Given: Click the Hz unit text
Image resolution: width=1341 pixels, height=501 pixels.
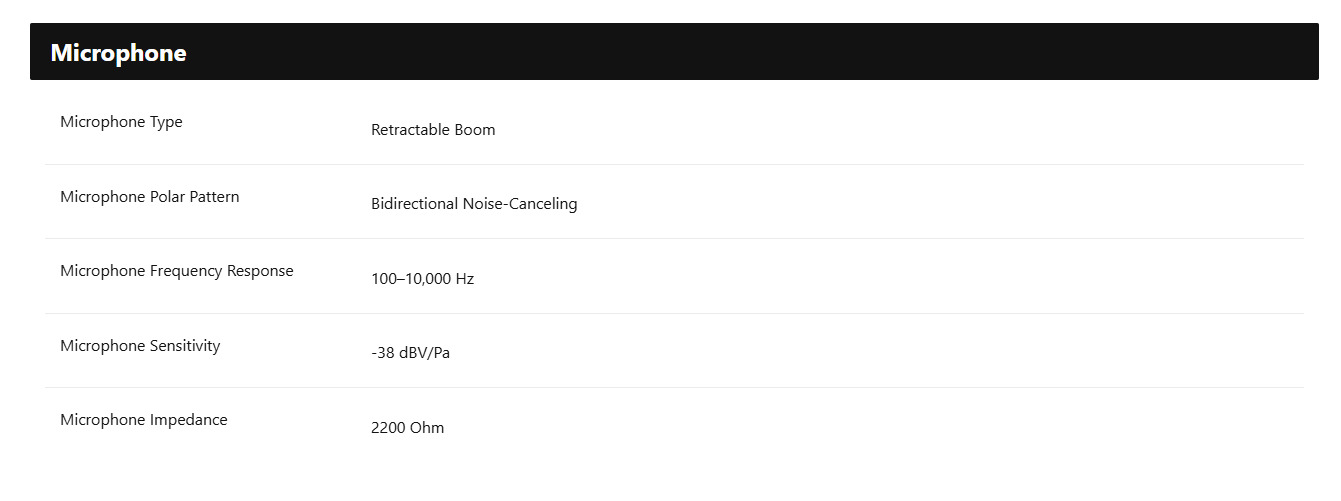Looking at the screenshot, I should click(x=464, y=279).
